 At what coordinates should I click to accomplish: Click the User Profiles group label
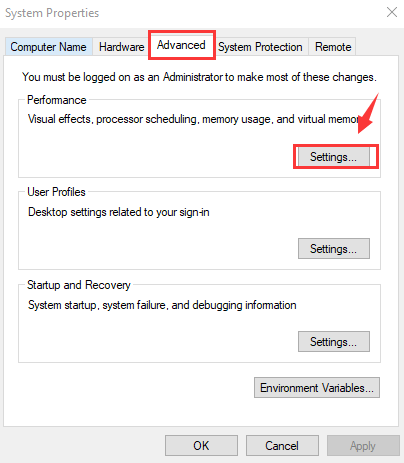click(56, 192)
